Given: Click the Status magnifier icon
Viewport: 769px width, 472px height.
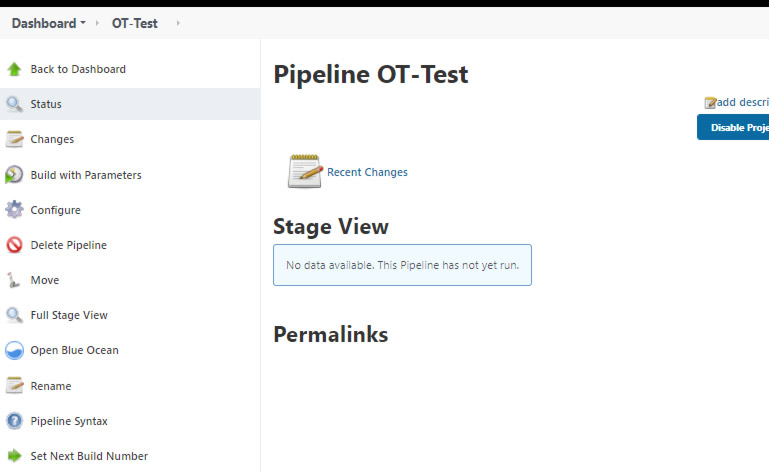Looking at the screenshot, I should 14,104.
